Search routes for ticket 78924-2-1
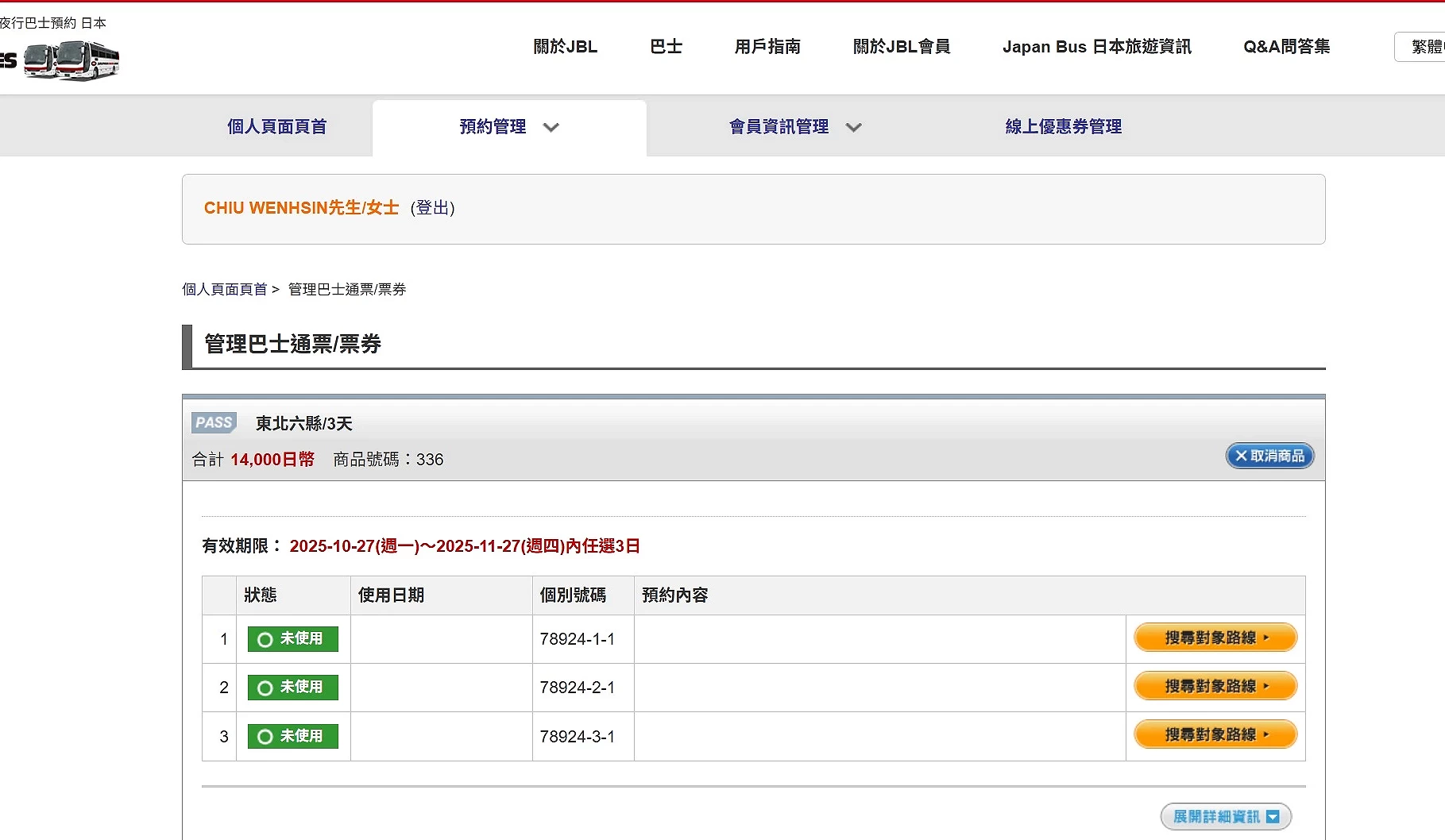This screenshot has height=840, width=1445. pyautogui.click(x=1215, y=686)
